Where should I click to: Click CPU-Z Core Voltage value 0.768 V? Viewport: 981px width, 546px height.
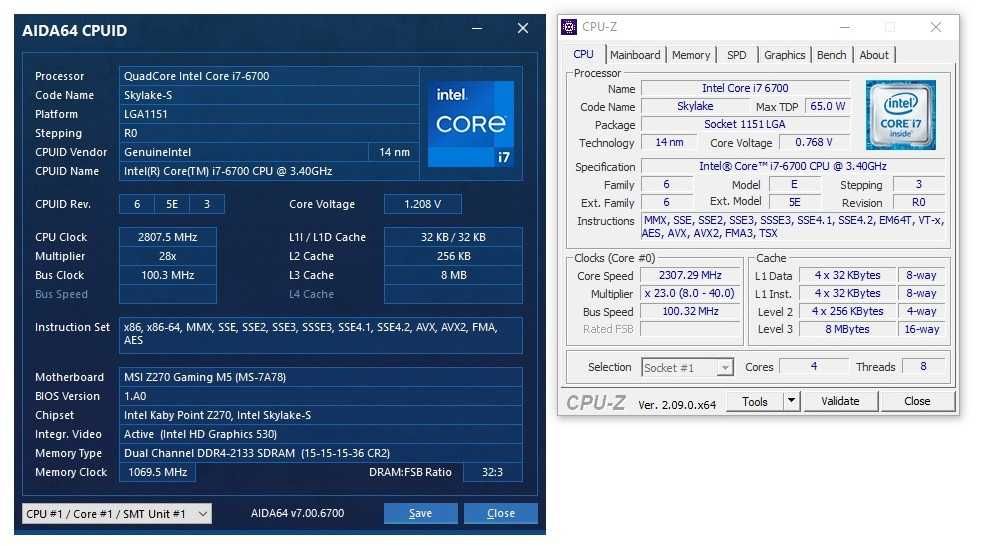click(813, 143)
